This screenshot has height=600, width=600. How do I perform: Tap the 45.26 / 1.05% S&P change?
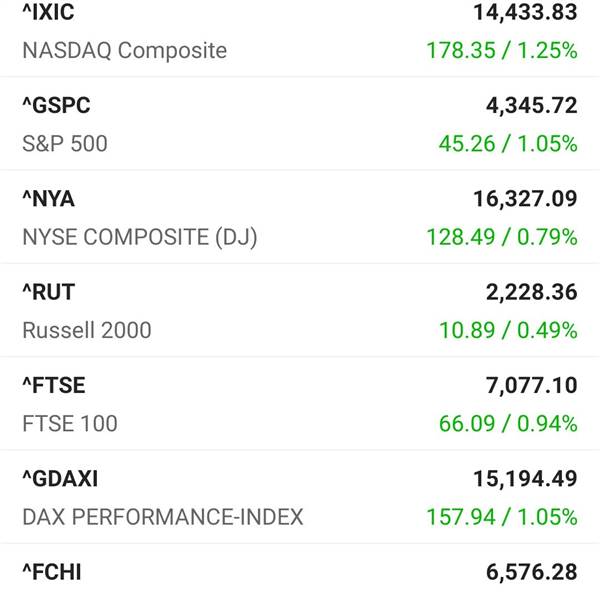[508, 144]
